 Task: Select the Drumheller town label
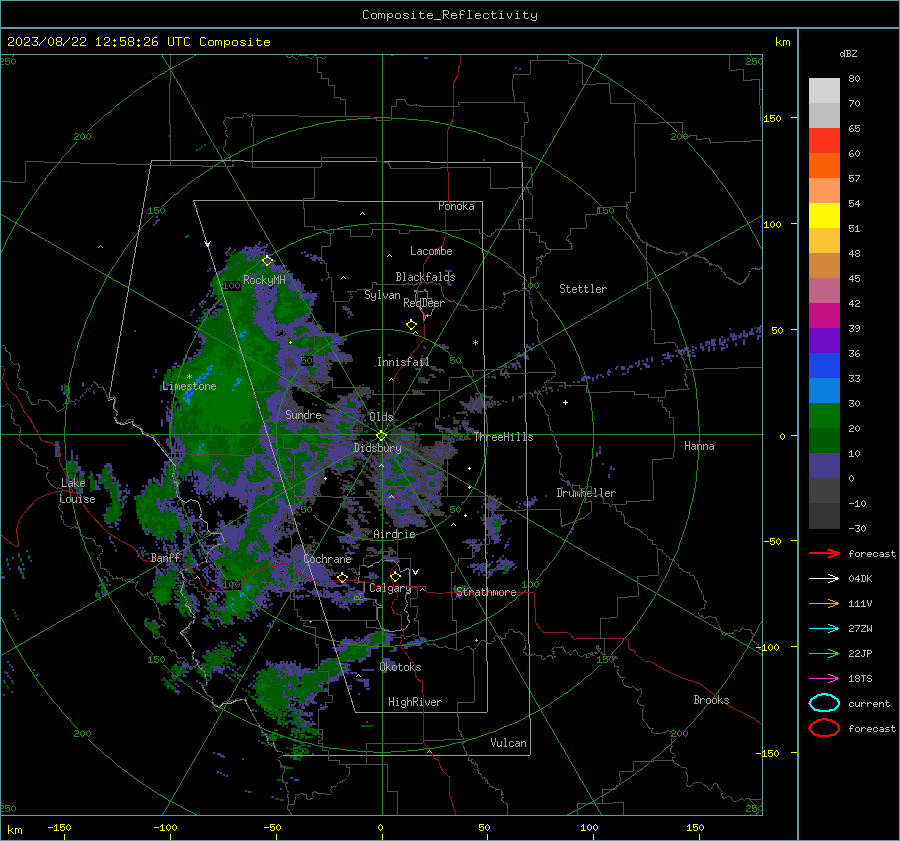tap(586, 493)
